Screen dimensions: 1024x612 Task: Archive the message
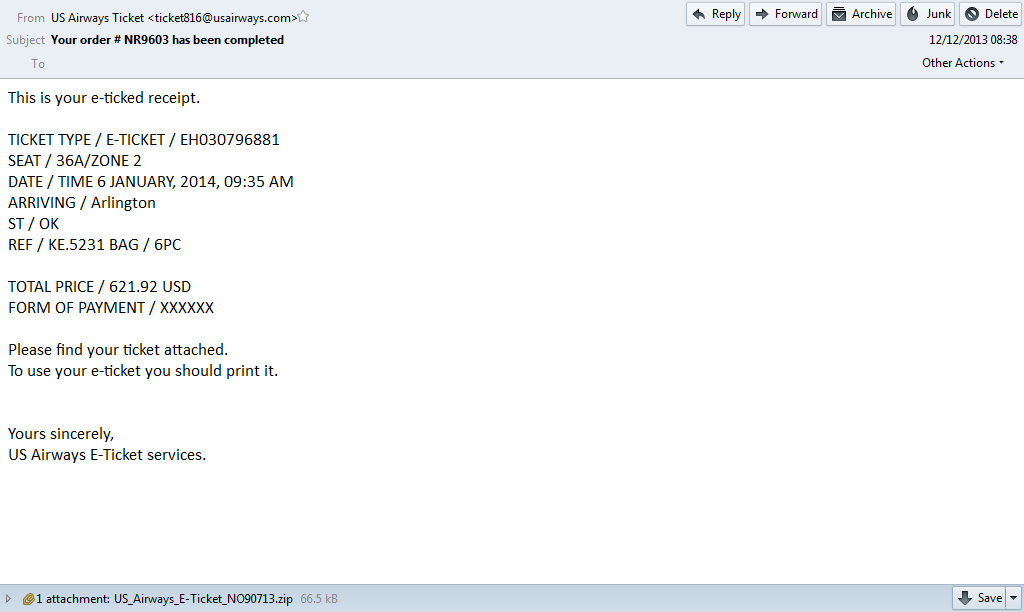pos(861,14)
